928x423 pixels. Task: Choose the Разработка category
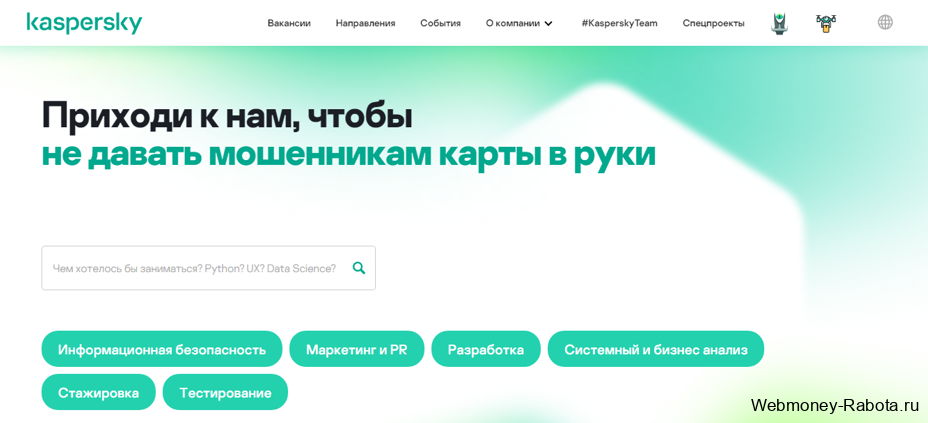(x=485, y=349)
